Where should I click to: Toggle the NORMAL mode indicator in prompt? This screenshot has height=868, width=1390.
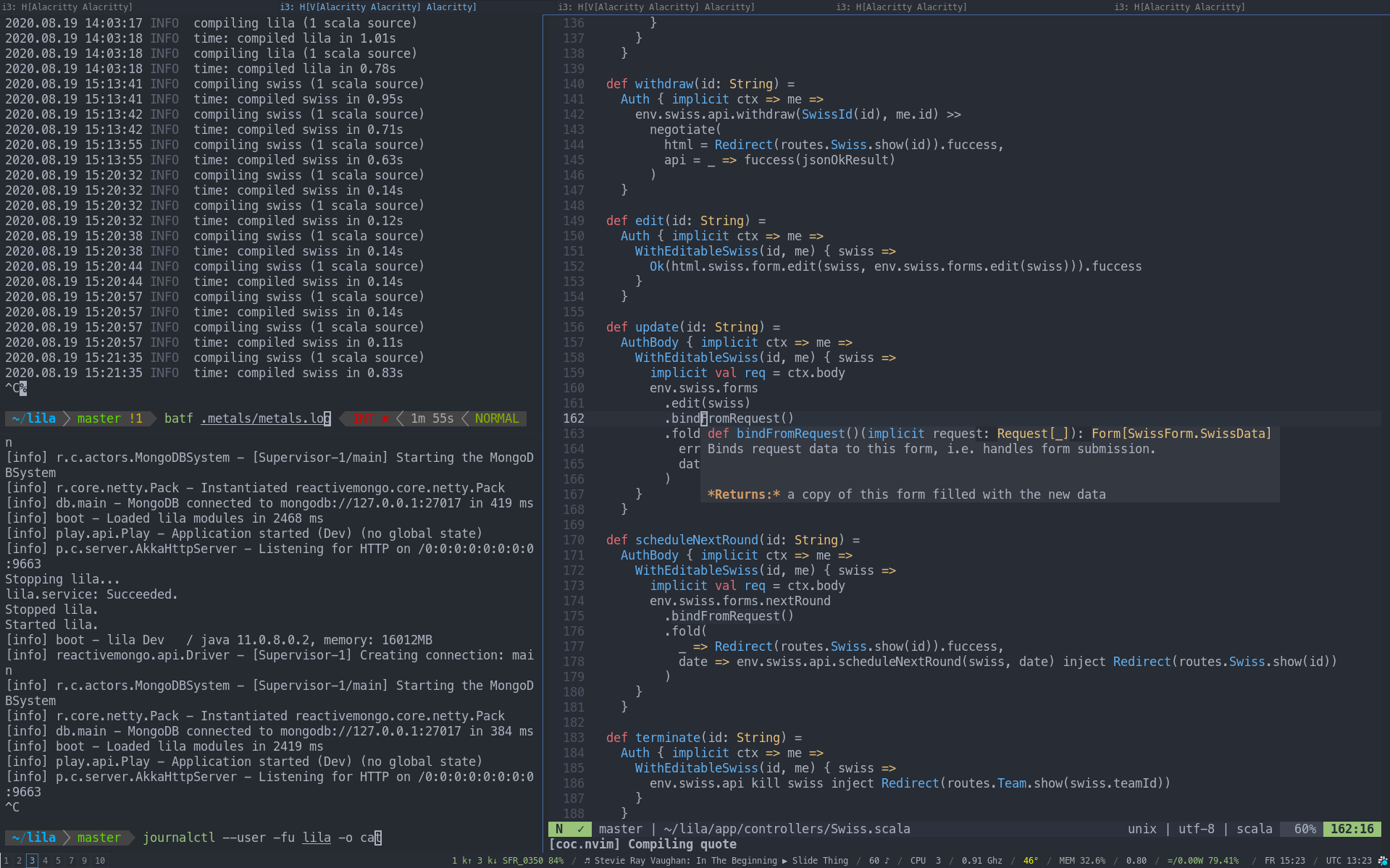pyautogui.click(x=496, y=418)
